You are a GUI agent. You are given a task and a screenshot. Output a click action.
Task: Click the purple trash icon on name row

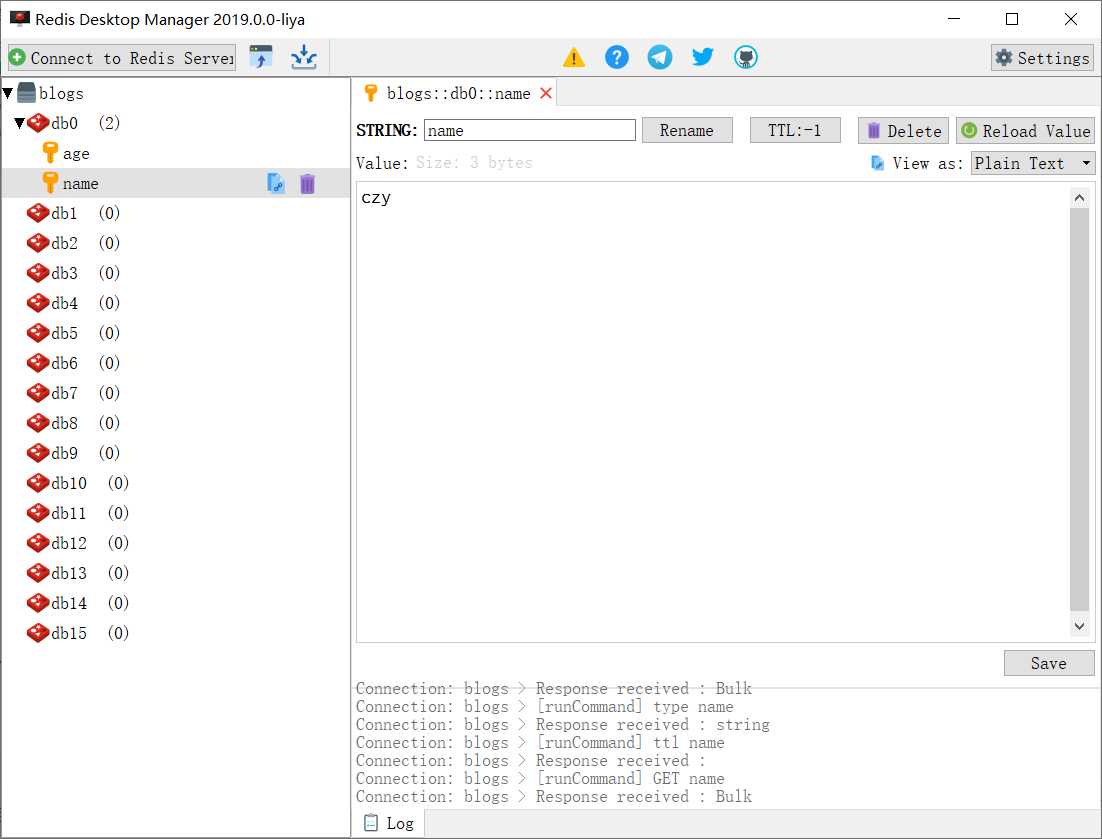pyautogui.click(x=307, y=183)
